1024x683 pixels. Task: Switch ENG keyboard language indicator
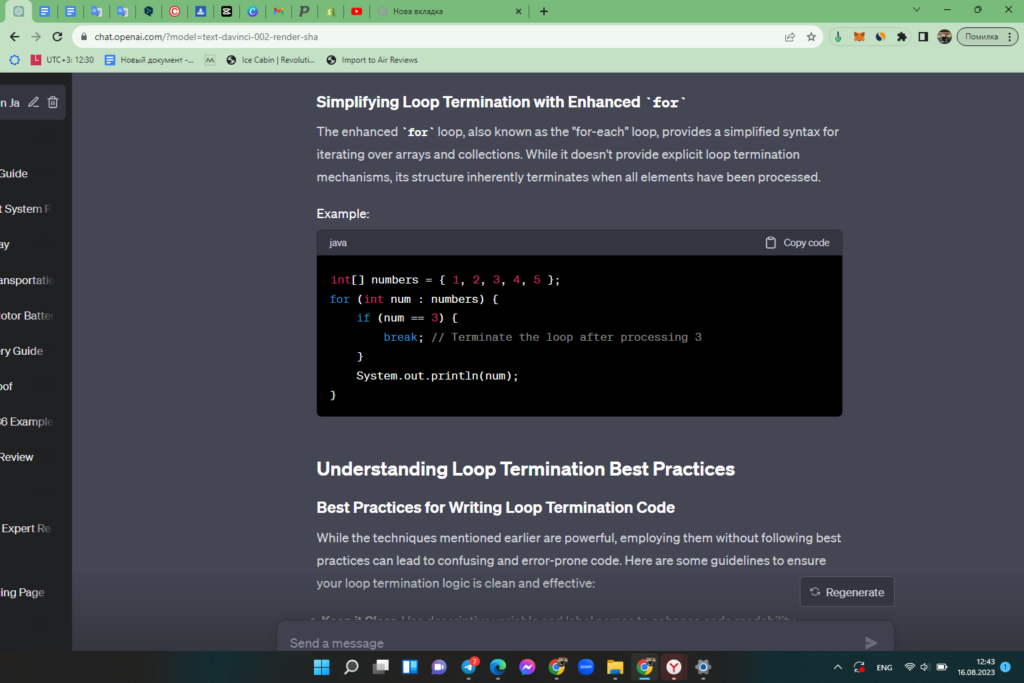(x=884, y=667)
